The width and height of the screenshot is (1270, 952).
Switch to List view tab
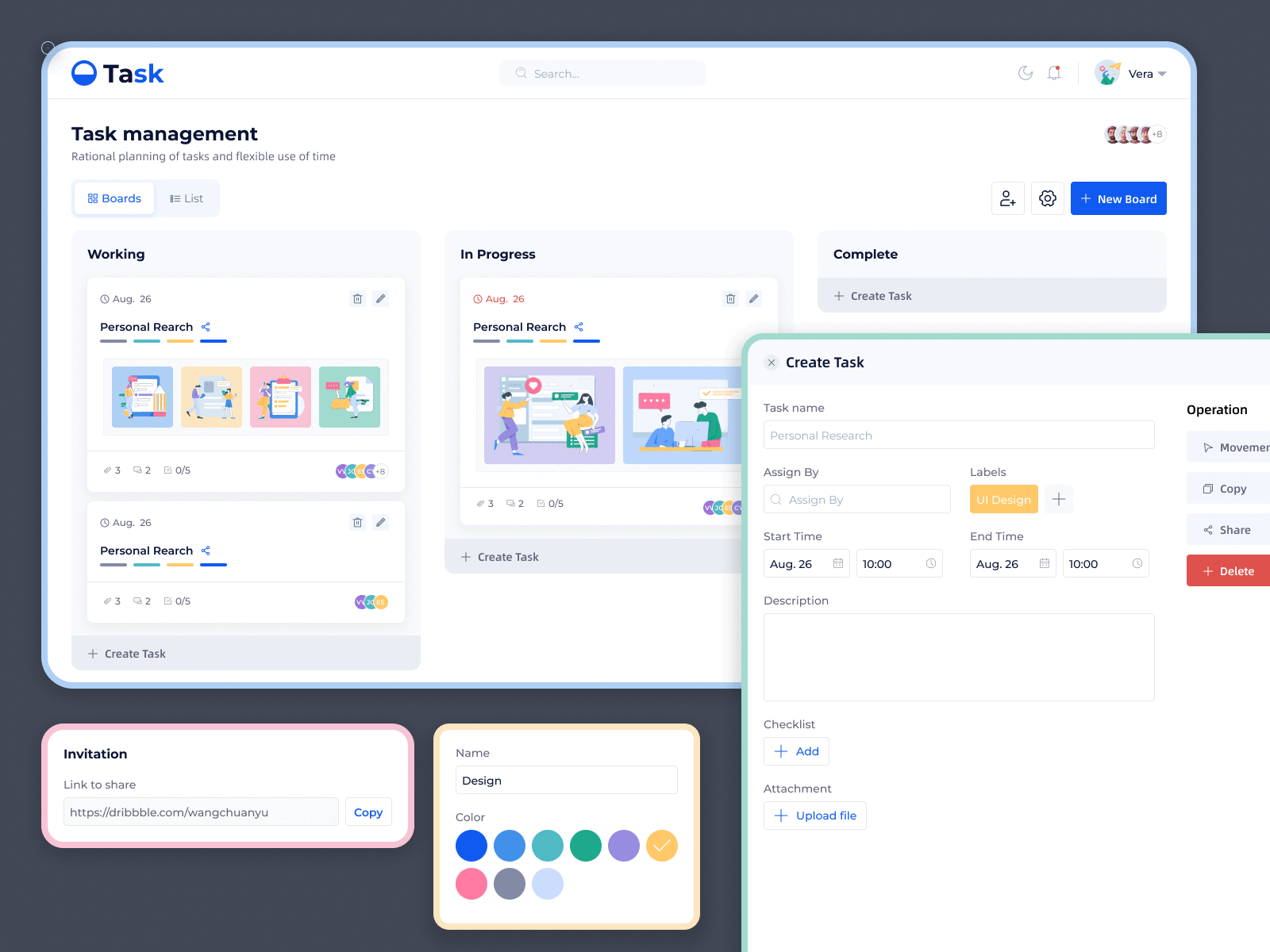[187, 198]
